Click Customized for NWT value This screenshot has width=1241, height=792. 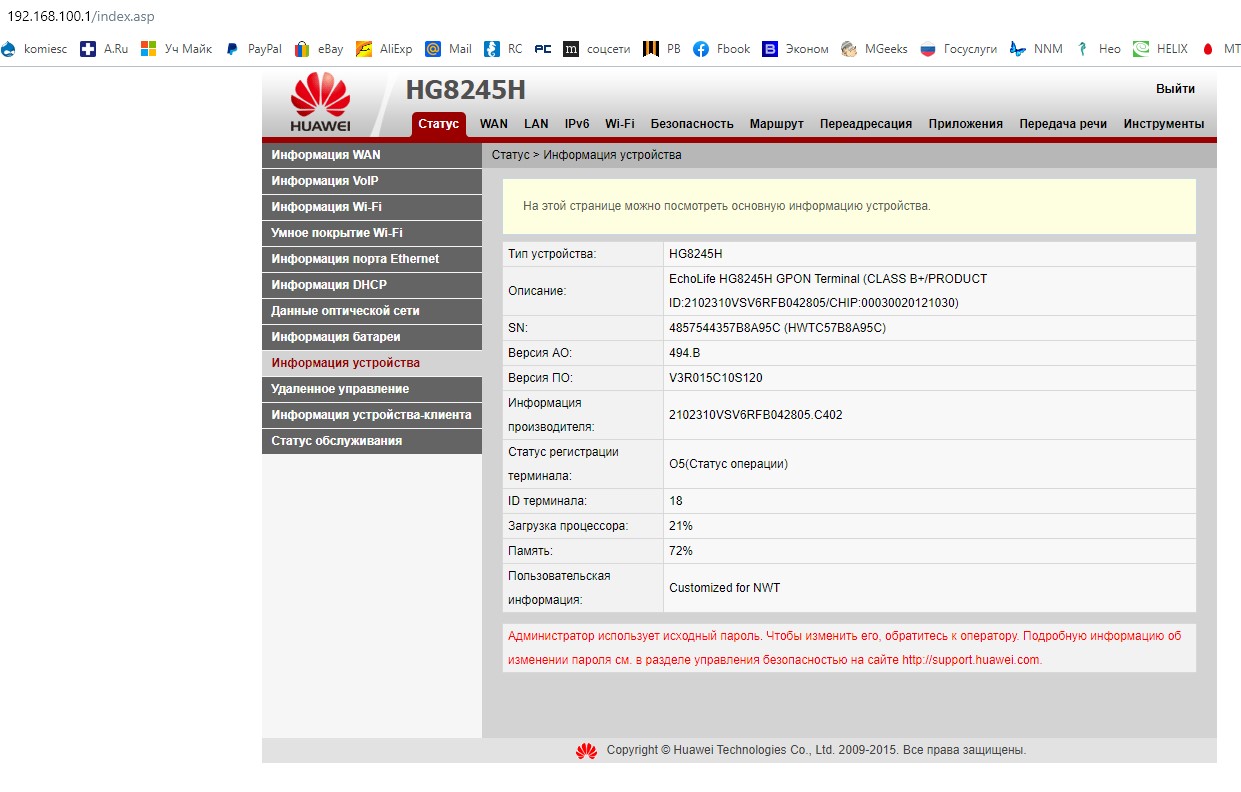(x=724, y=588)
